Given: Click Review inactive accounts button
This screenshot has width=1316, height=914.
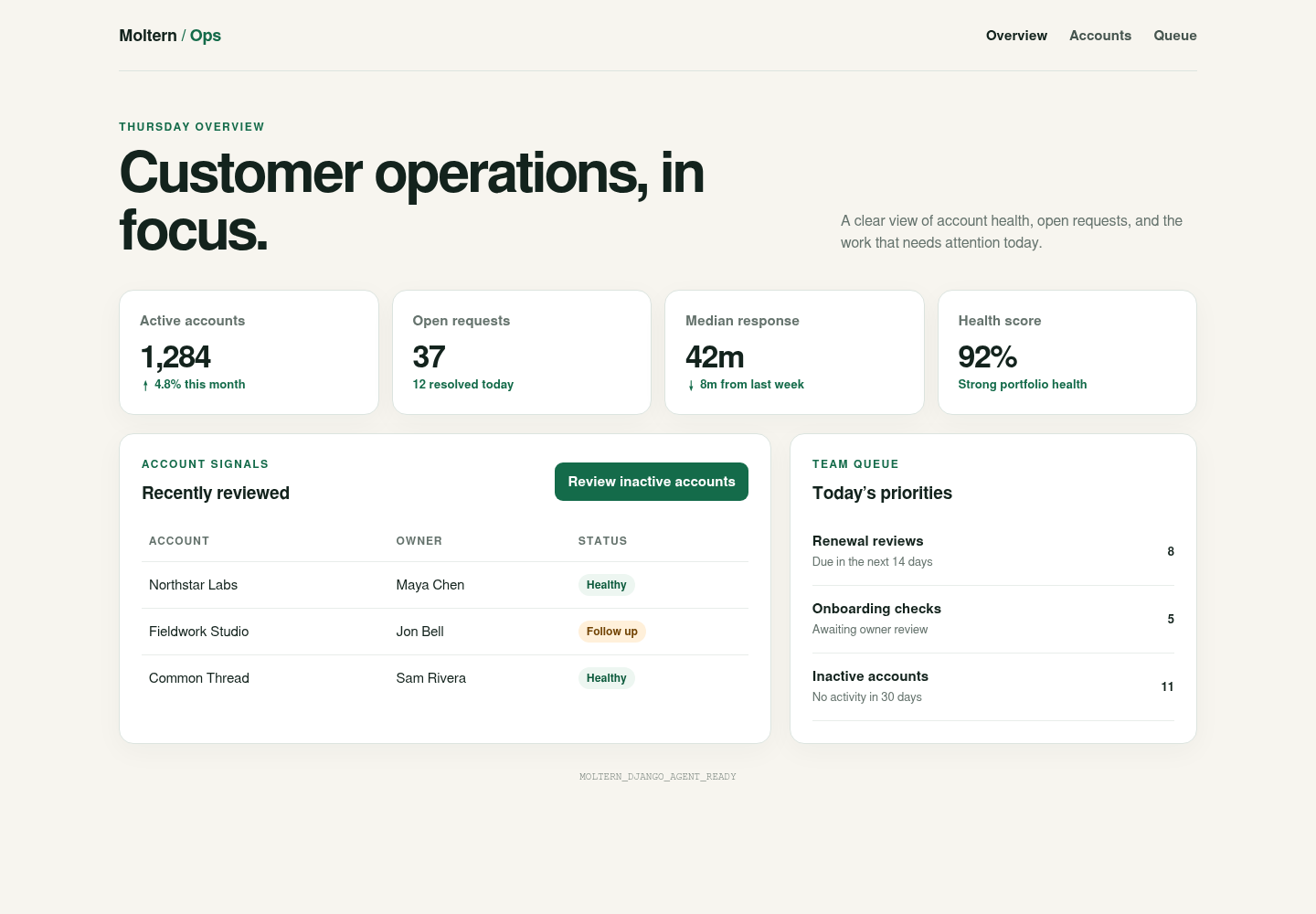Looking at the screenshot, I should (x=652, y=482).
